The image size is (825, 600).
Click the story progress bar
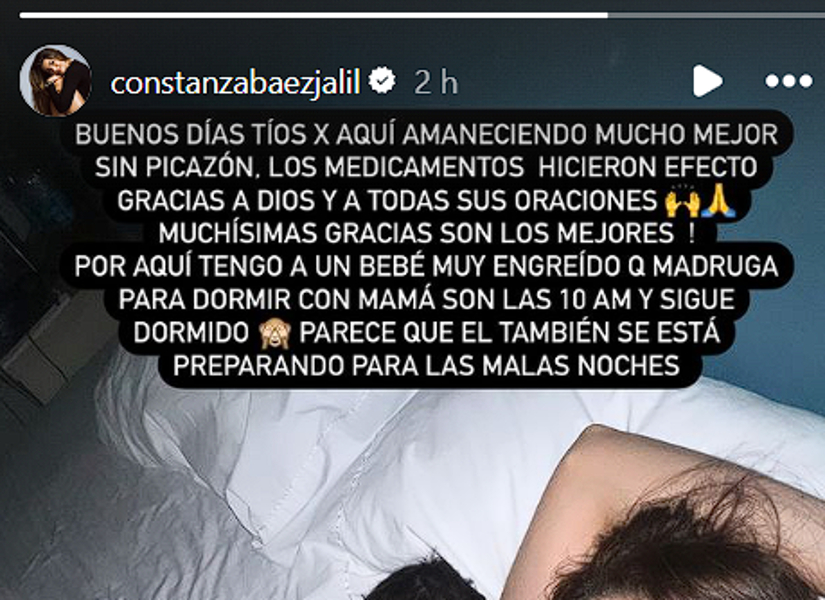point(422,15)
